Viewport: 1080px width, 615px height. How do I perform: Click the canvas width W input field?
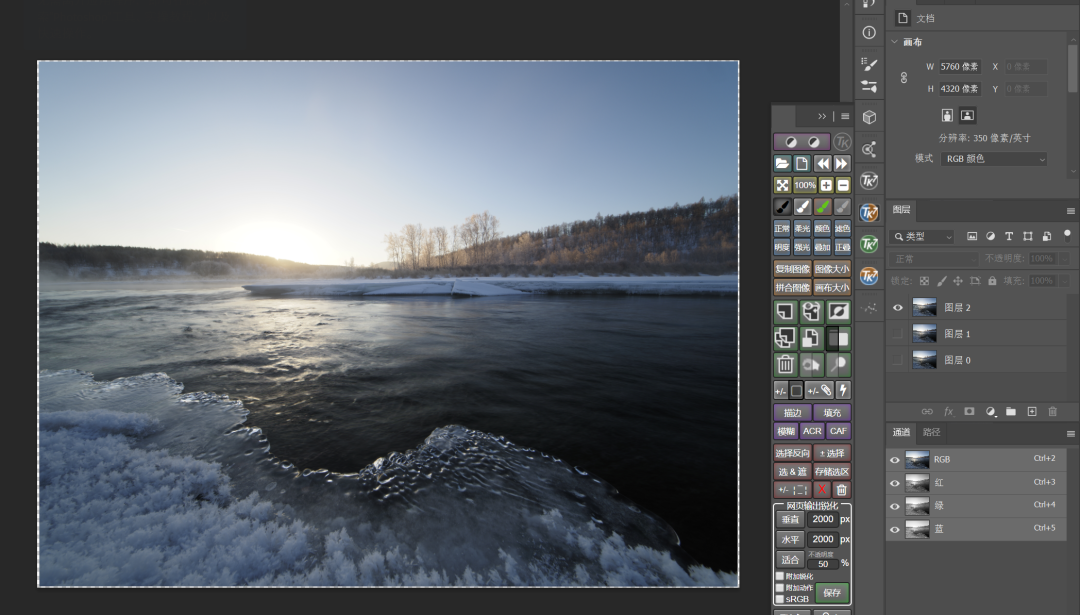tap(959, 67)
